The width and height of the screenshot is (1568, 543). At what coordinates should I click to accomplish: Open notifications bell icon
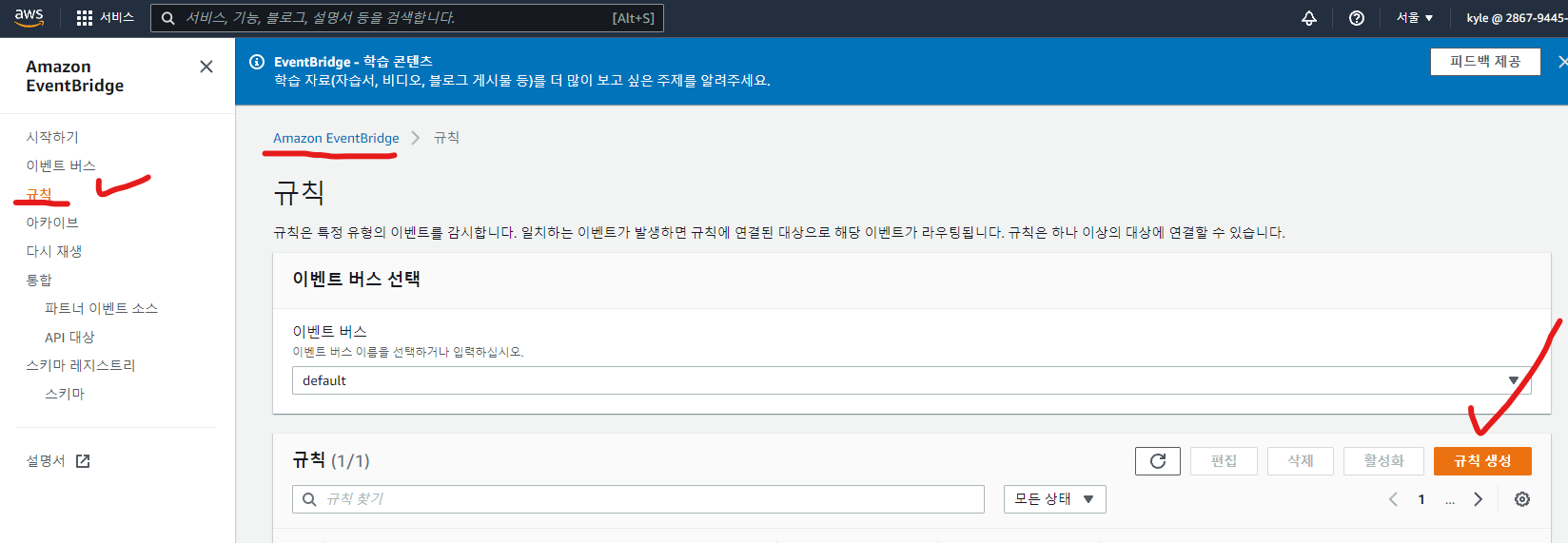(1309, 18)
